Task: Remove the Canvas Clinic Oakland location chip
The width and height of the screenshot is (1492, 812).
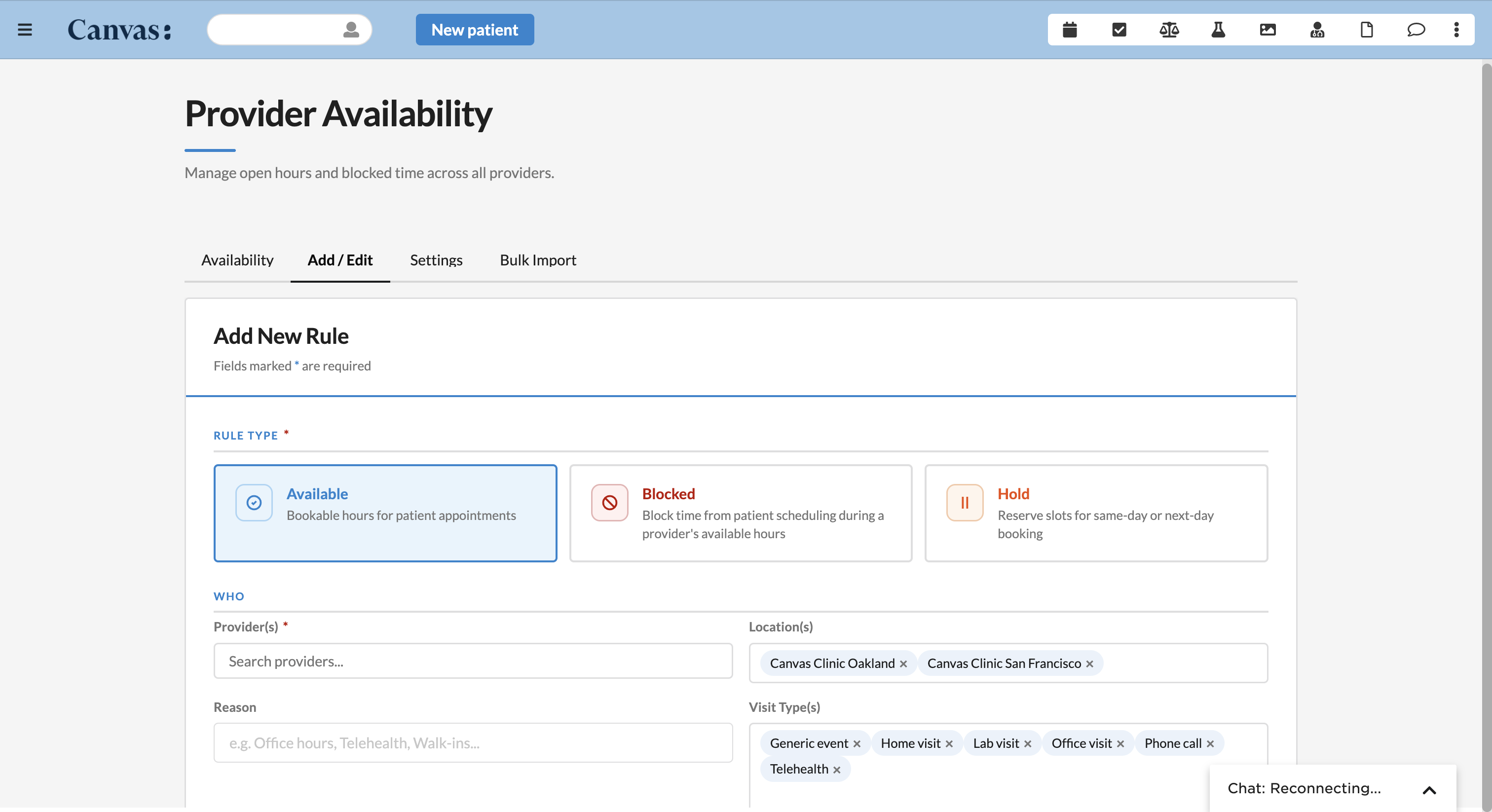Action: 903,664
